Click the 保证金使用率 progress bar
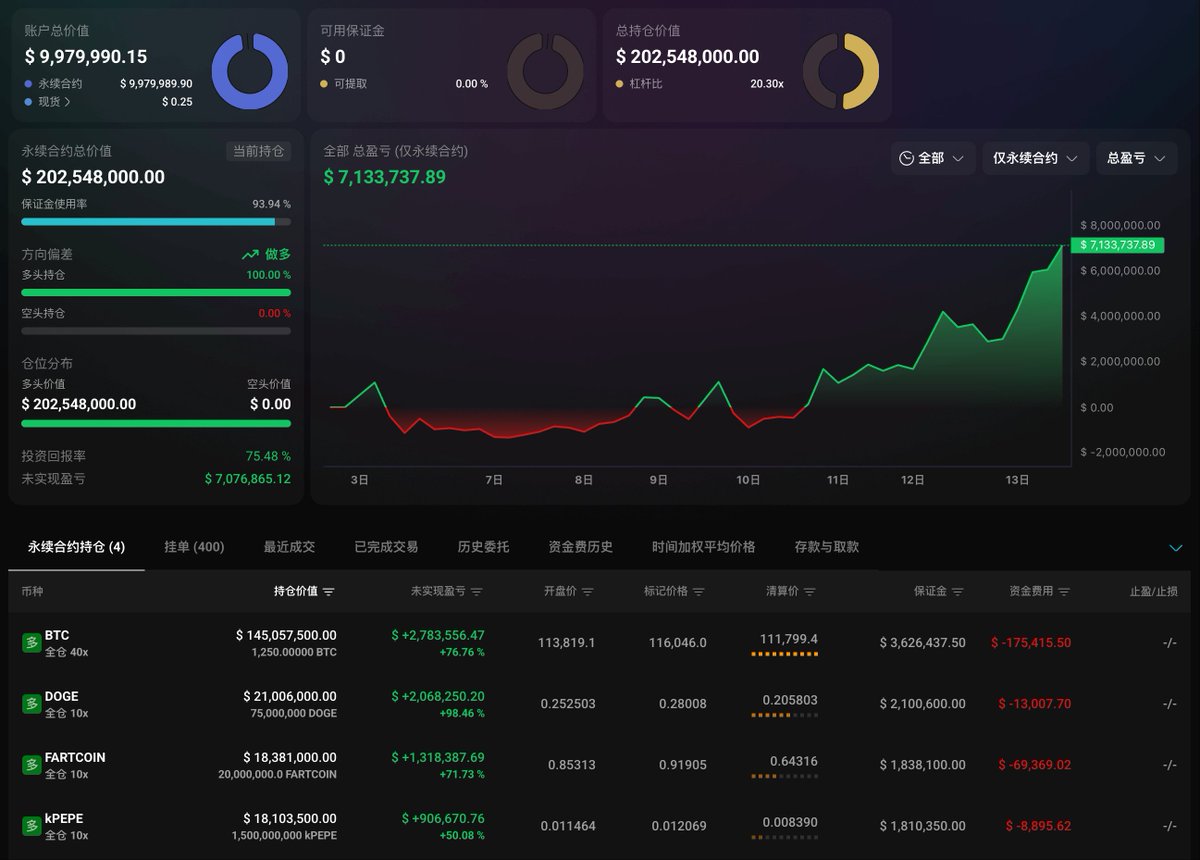 coord(156,222)
